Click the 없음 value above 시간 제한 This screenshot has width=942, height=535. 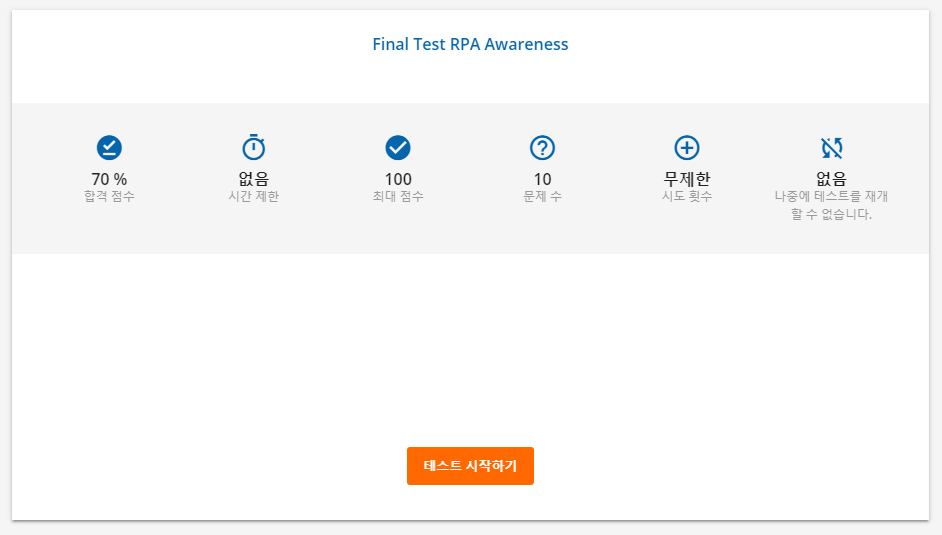254,179
